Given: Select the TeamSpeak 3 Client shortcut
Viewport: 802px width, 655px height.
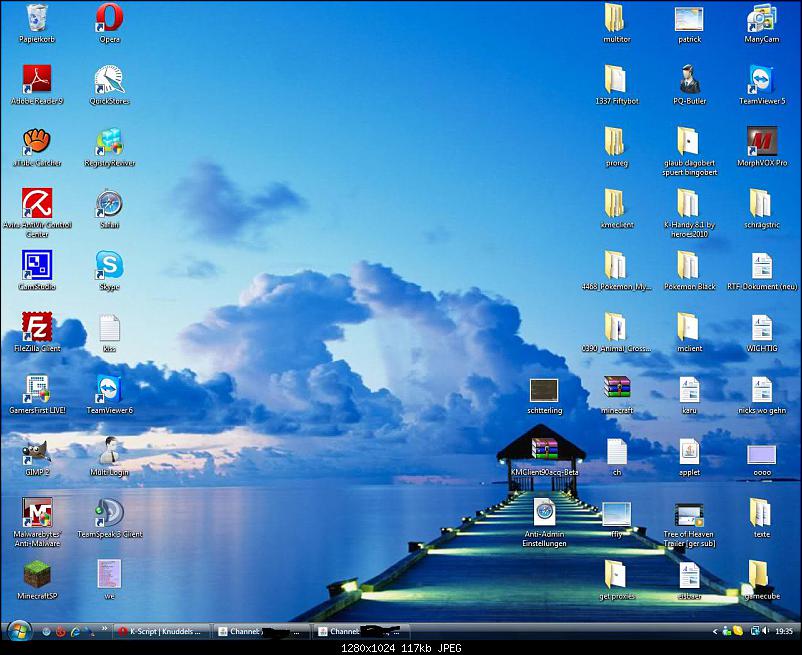Looking at the screenshot, I should (109, 513).
